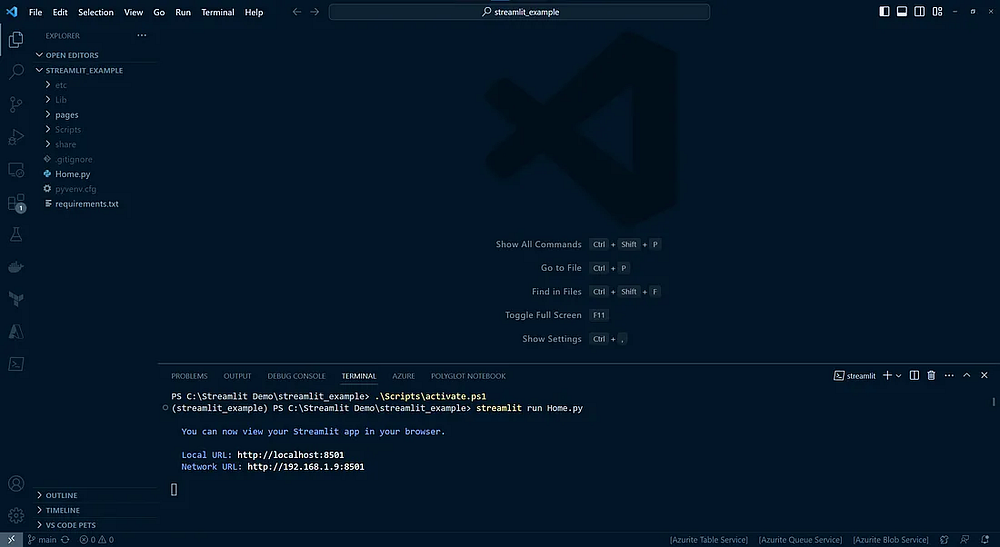
Task: Go back in navigation history
Action: [x=297, y=11]
